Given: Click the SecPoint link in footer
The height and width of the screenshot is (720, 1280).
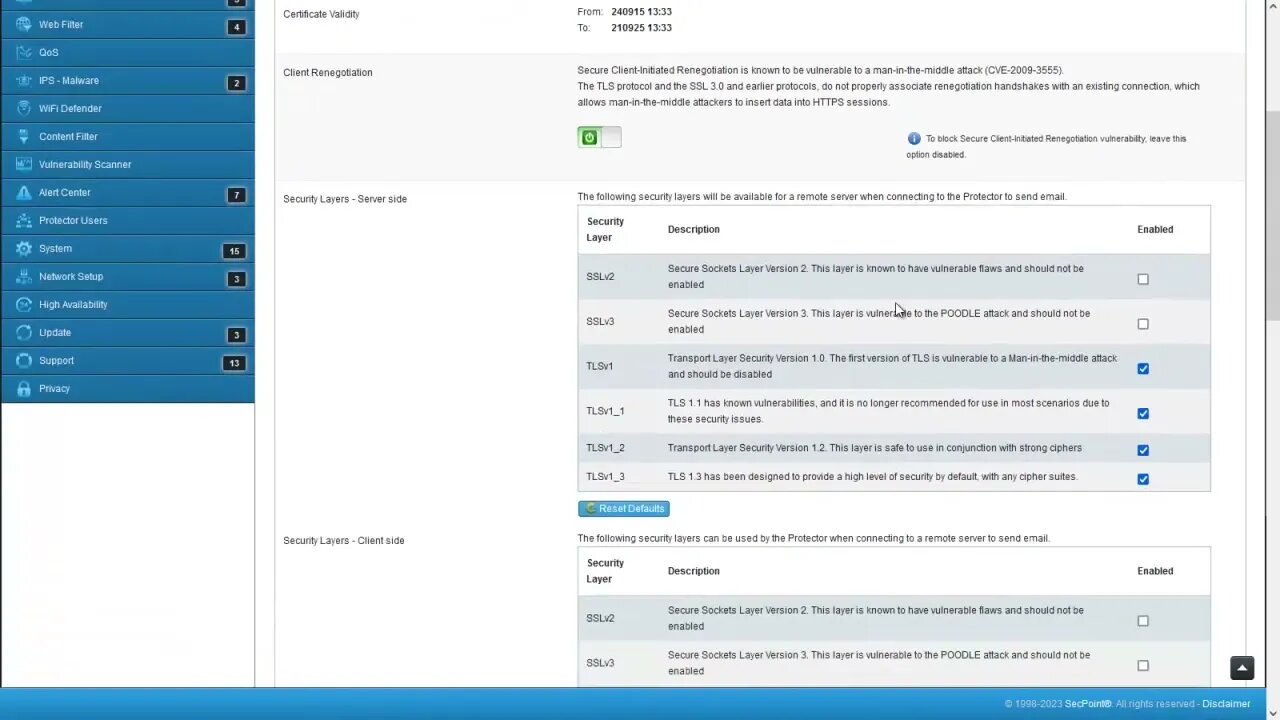Looking at the screenshot, I should click(1088, 704).
